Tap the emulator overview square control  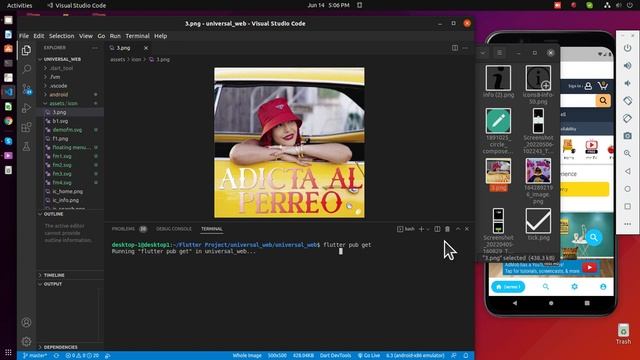point(627,207)
